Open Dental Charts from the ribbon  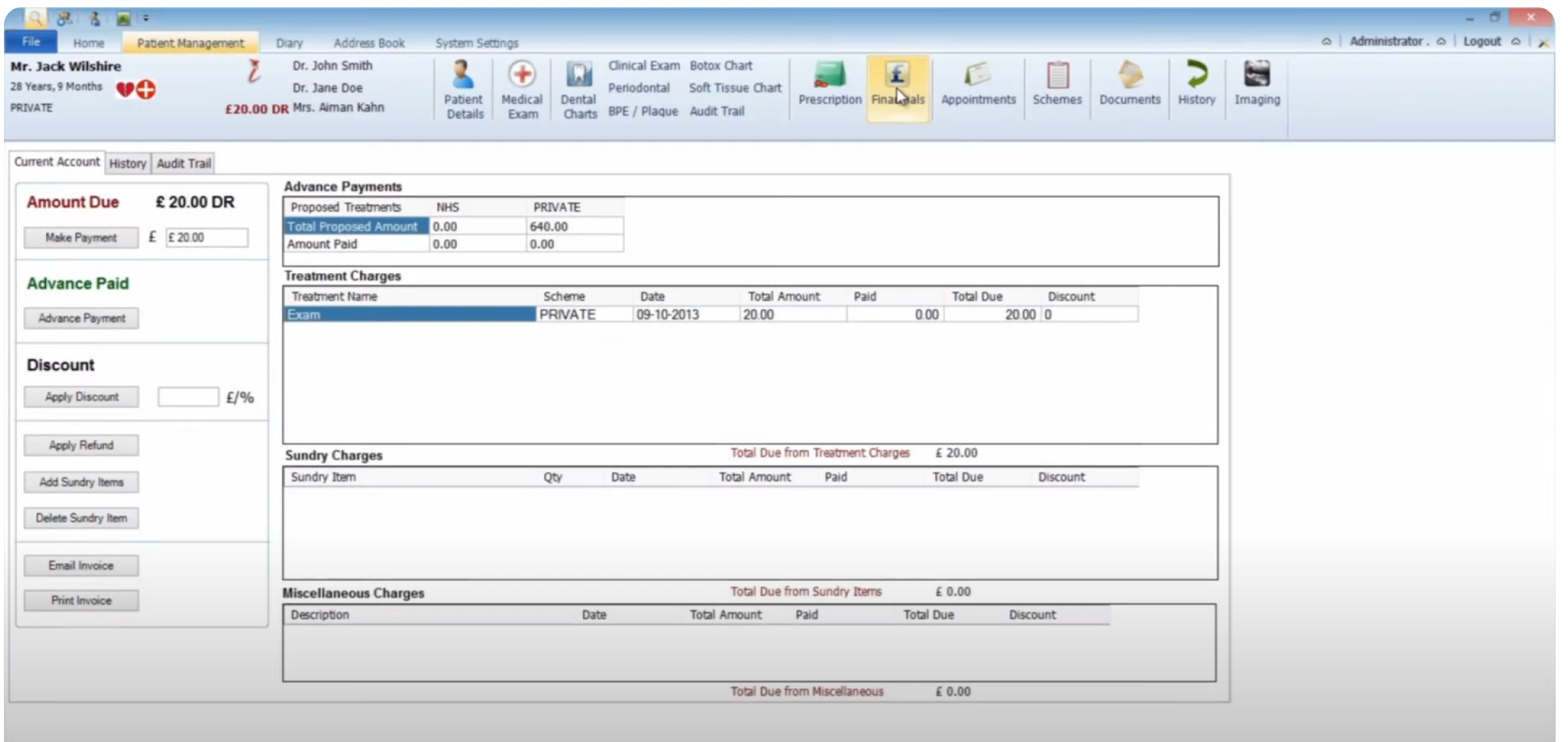click(579, 90)
